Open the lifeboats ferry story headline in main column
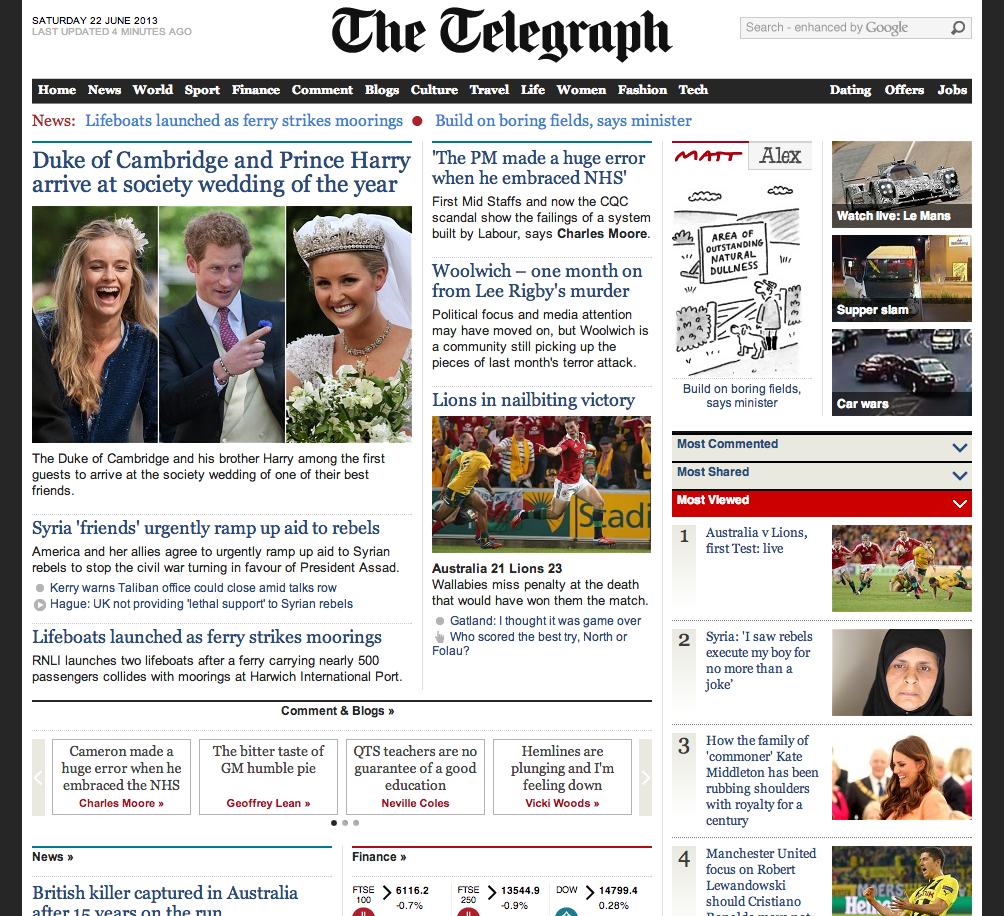 click(207, 637)
